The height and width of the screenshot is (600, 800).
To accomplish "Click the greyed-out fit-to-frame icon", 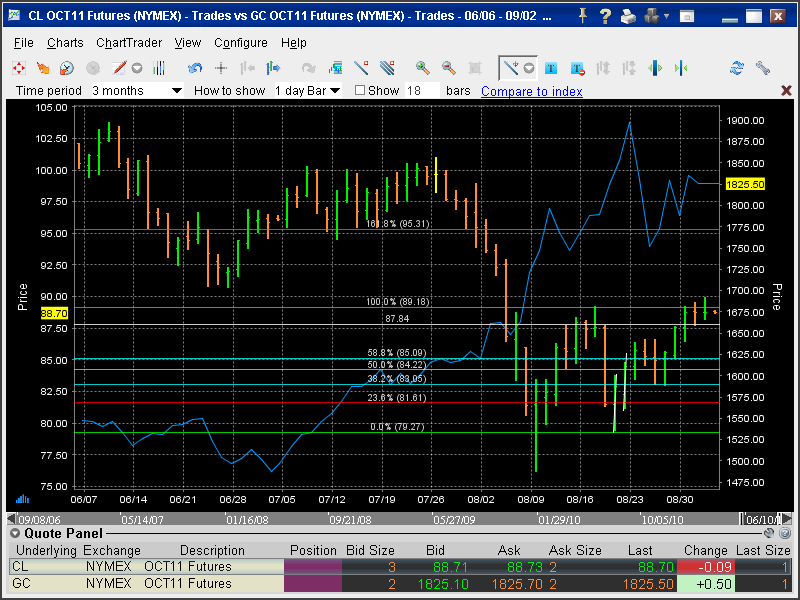I will (x=474, y=68).
